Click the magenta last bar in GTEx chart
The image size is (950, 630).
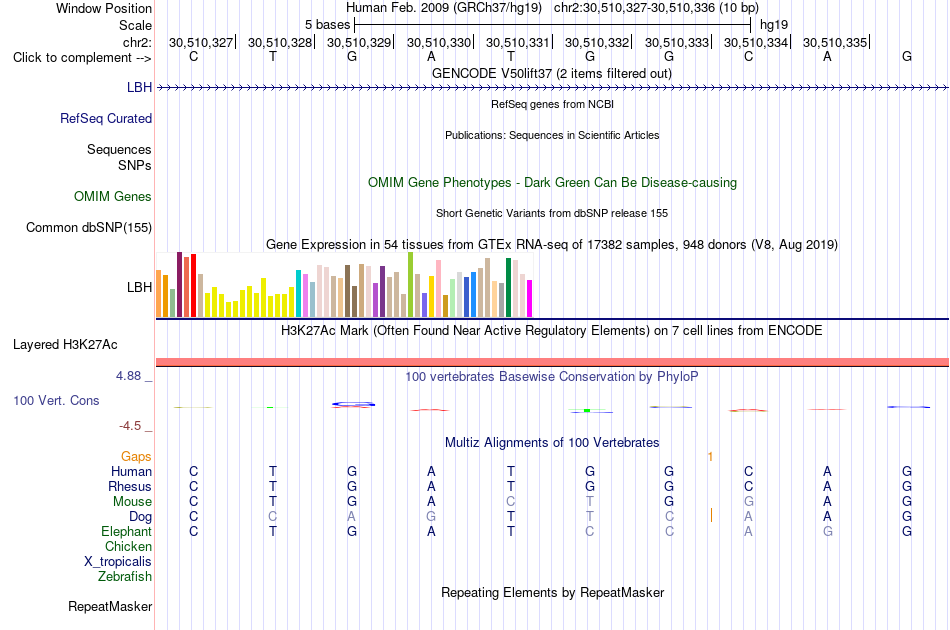(530, 299)
